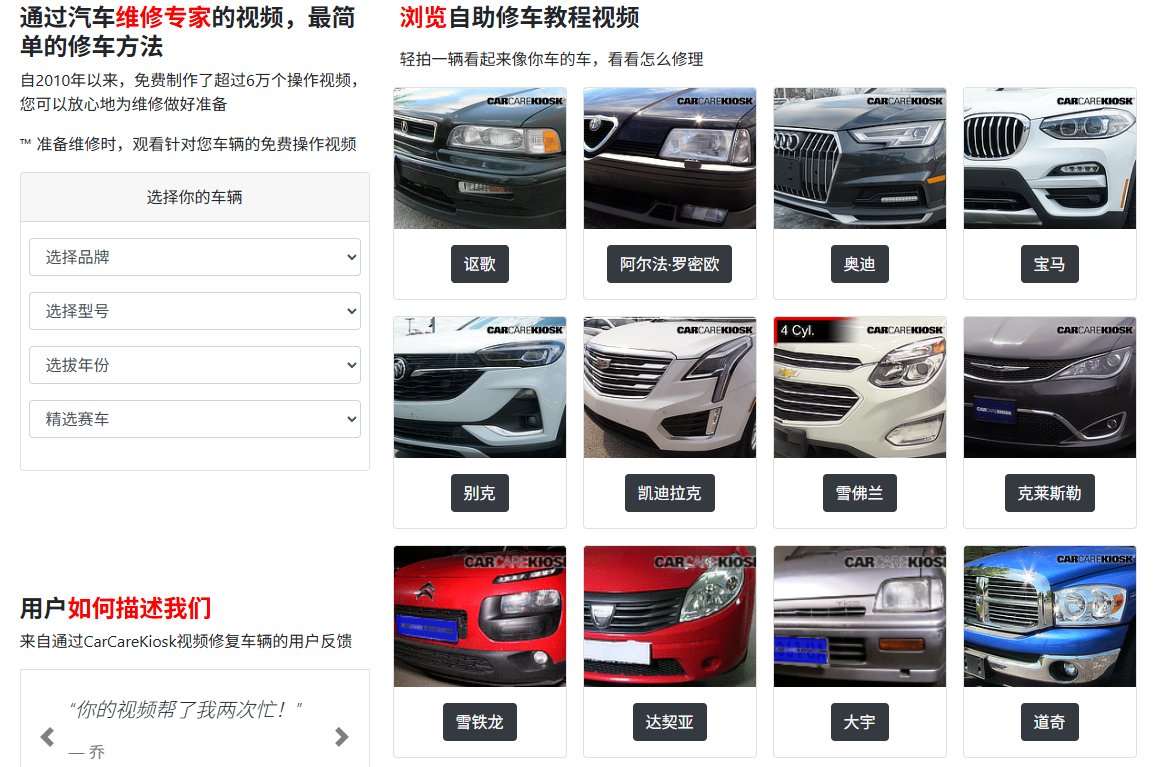Screen dimensions: 1170x767
Task: Click the 讴歌 brand button
Action: 480,264
